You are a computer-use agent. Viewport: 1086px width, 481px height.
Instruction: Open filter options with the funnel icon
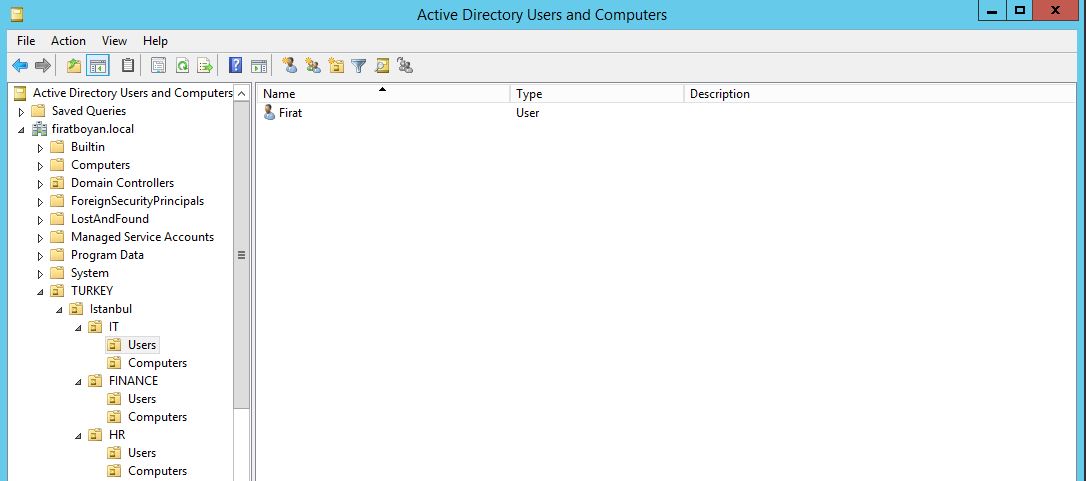point(358,66)
